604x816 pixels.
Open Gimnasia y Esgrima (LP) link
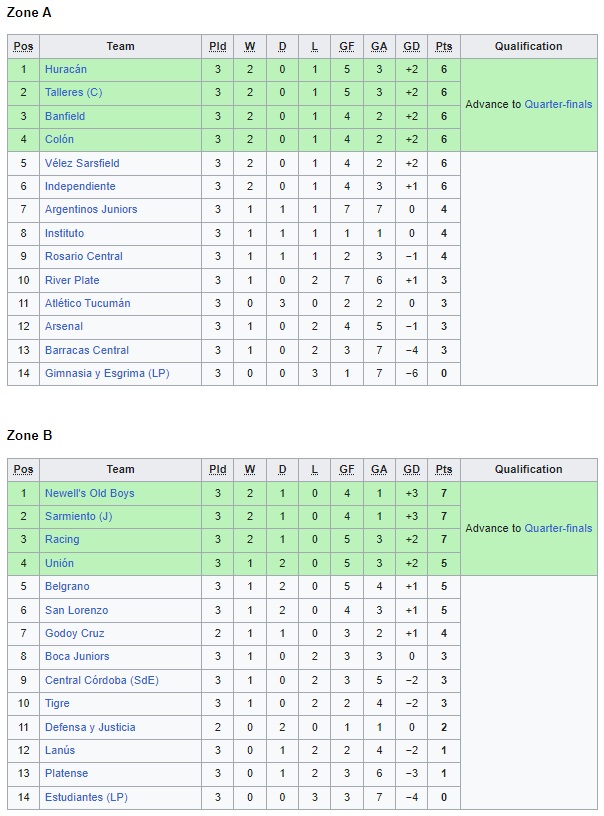108,373
